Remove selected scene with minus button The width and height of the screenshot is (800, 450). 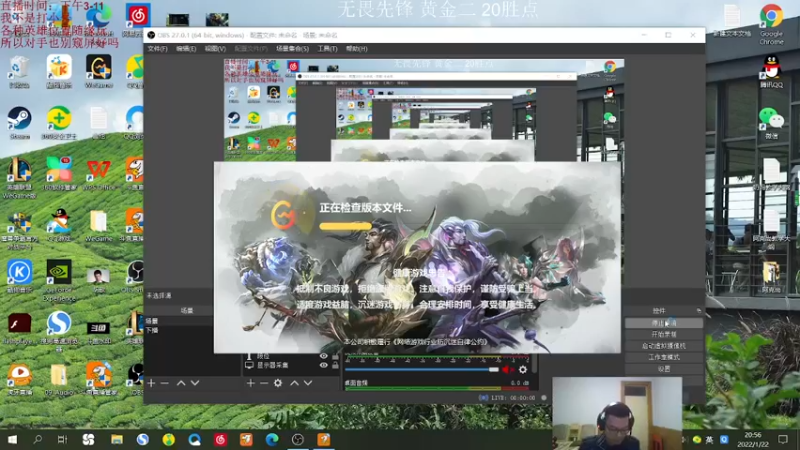(164, 383)
